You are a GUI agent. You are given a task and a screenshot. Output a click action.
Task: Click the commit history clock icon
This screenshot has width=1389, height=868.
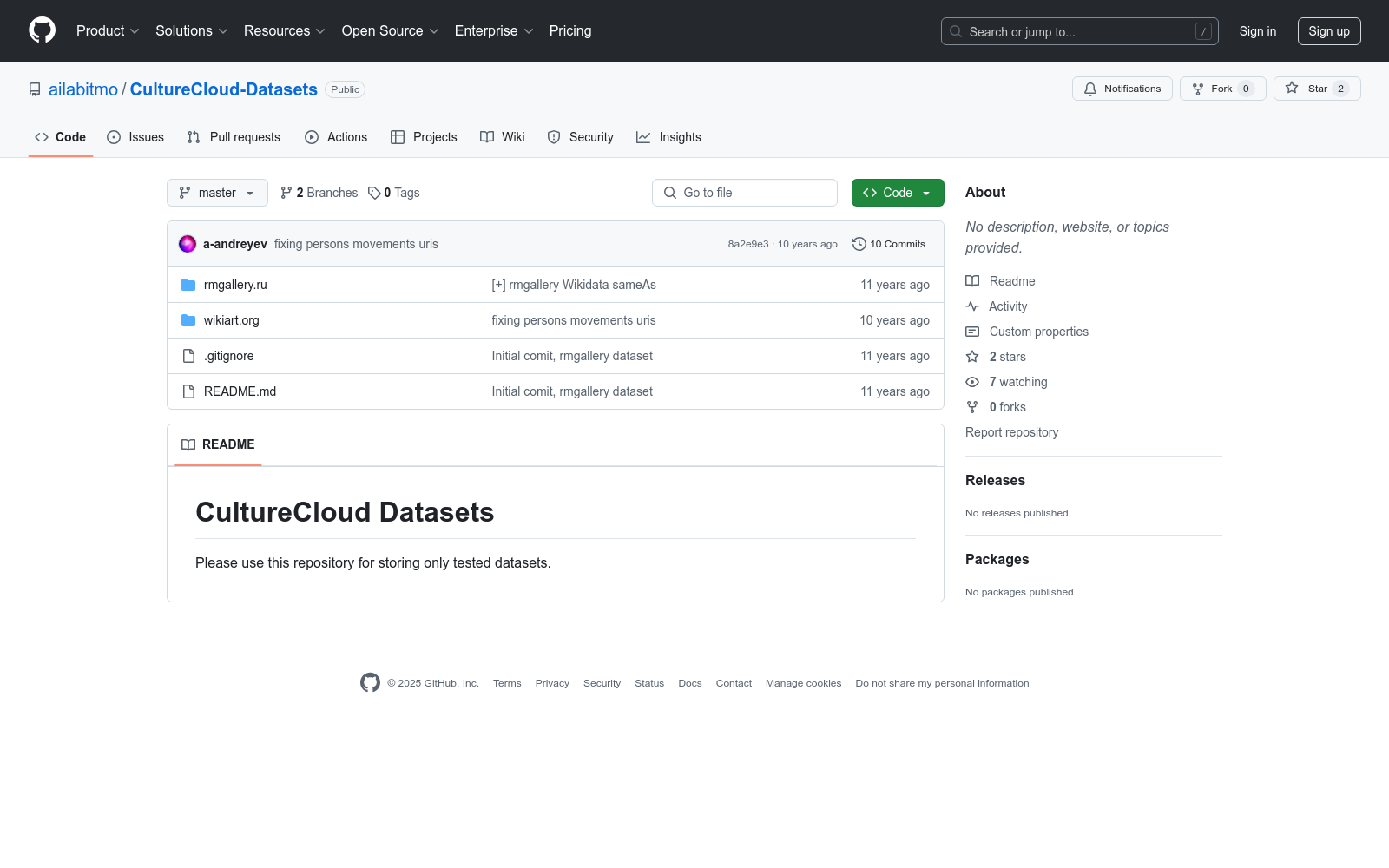pyautogui.click(x=859, y=244)
